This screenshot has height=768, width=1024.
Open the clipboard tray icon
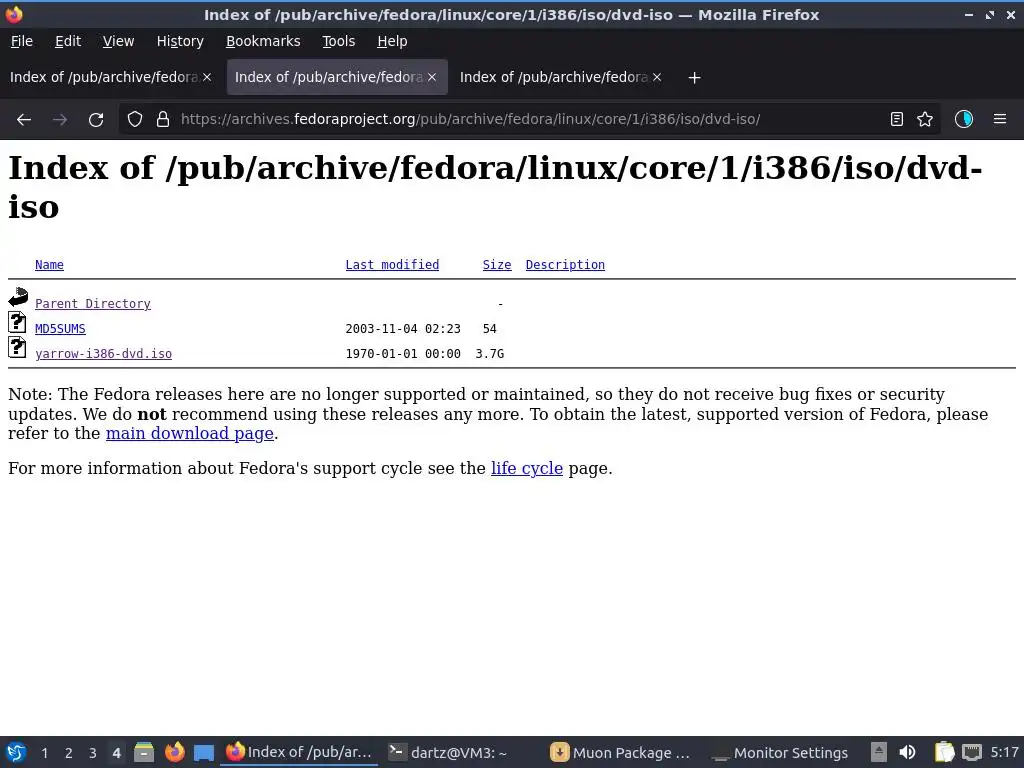point(944,752)
